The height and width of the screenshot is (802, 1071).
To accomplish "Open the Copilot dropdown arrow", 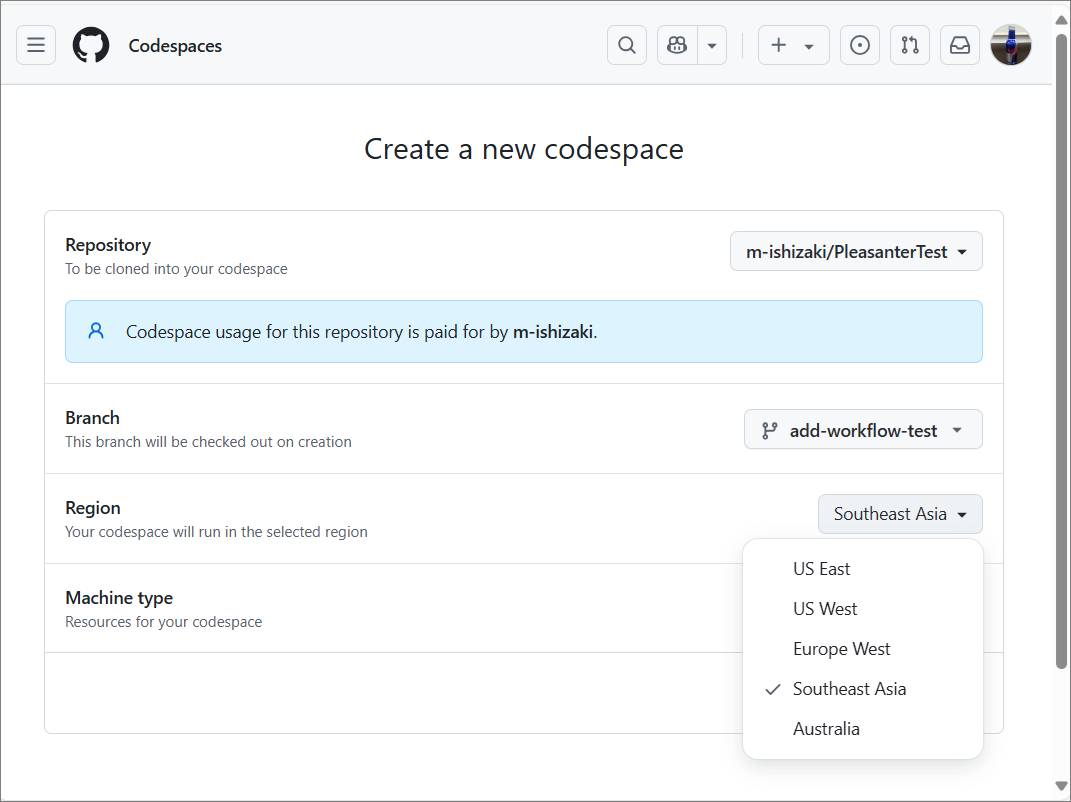I will click(x=711, y=45).
